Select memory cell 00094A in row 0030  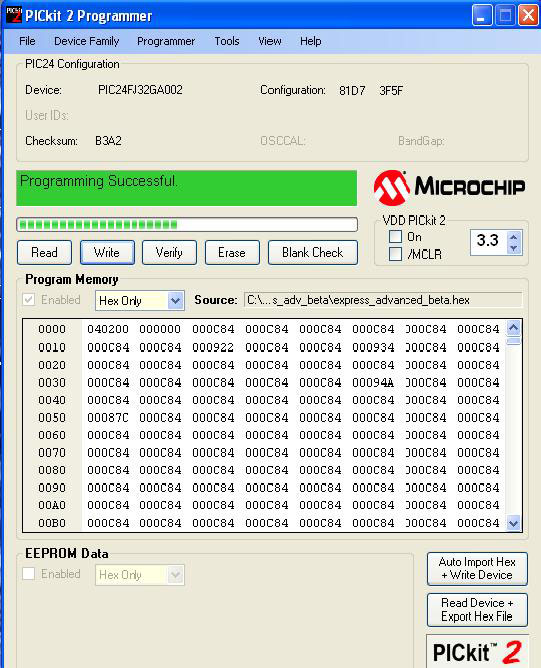tap(373, 383)
